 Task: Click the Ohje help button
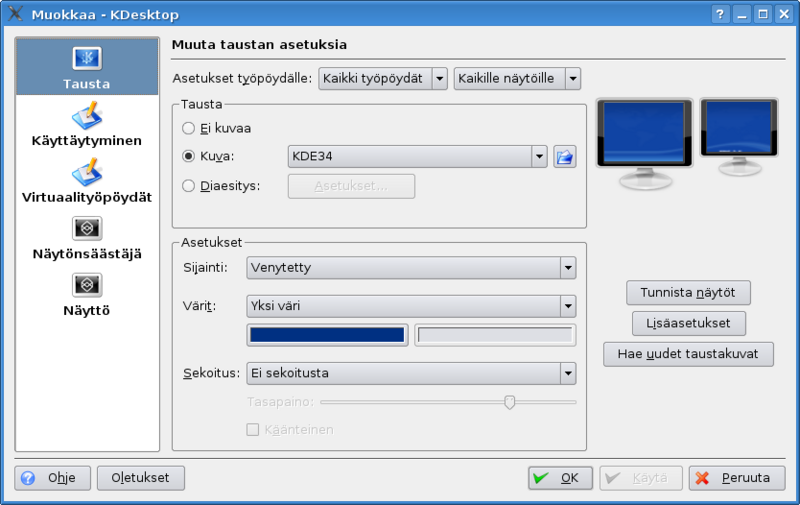(53, 478)
